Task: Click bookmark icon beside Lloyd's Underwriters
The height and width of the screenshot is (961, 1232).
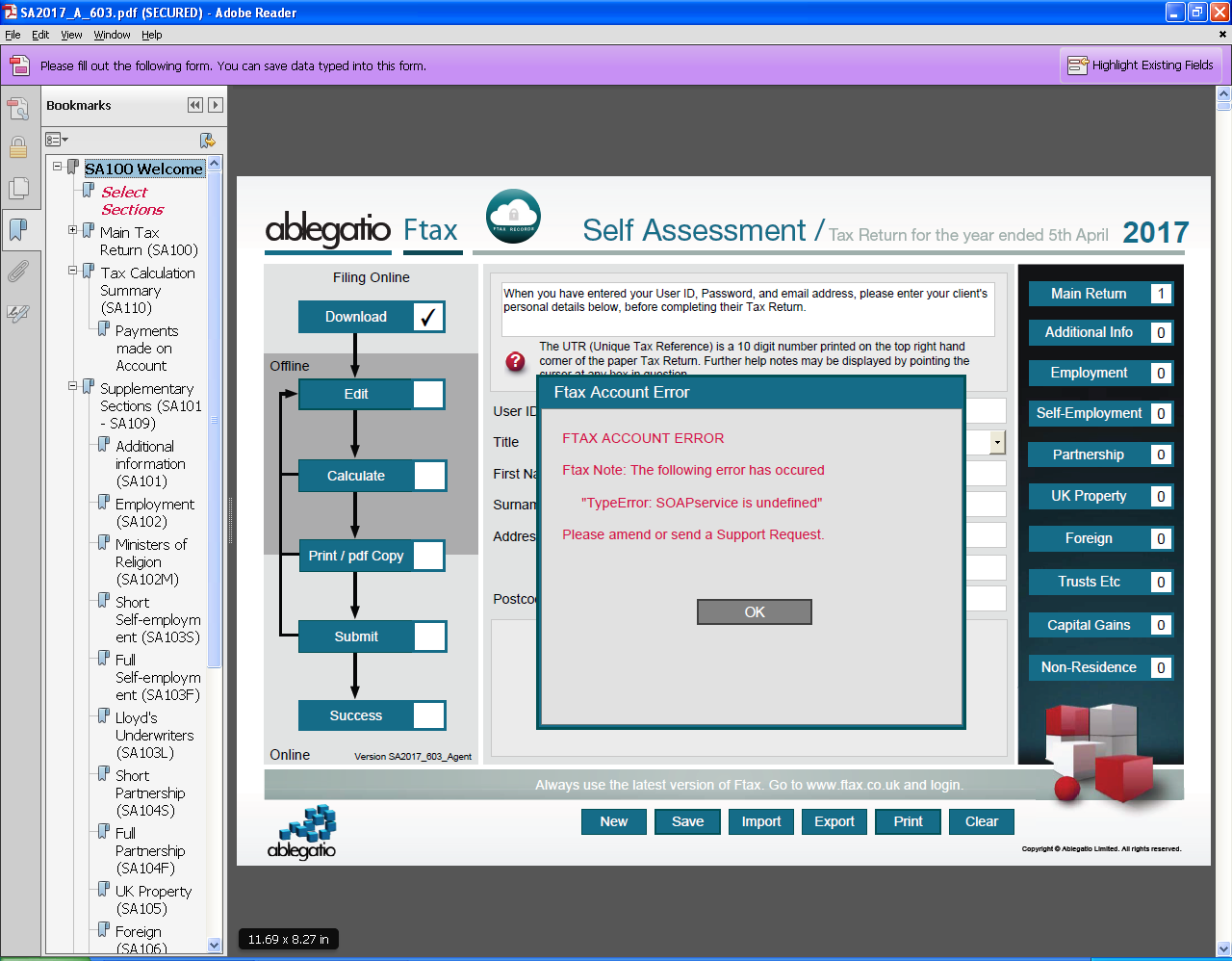Action: pos(104,716)
